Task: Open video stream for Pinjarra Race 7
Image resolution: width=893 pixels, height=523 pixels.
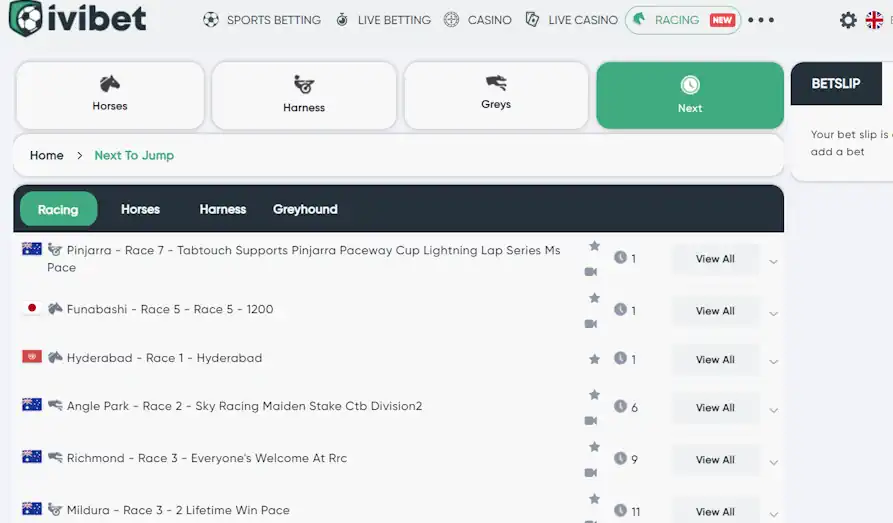Action: click(591, 272)
